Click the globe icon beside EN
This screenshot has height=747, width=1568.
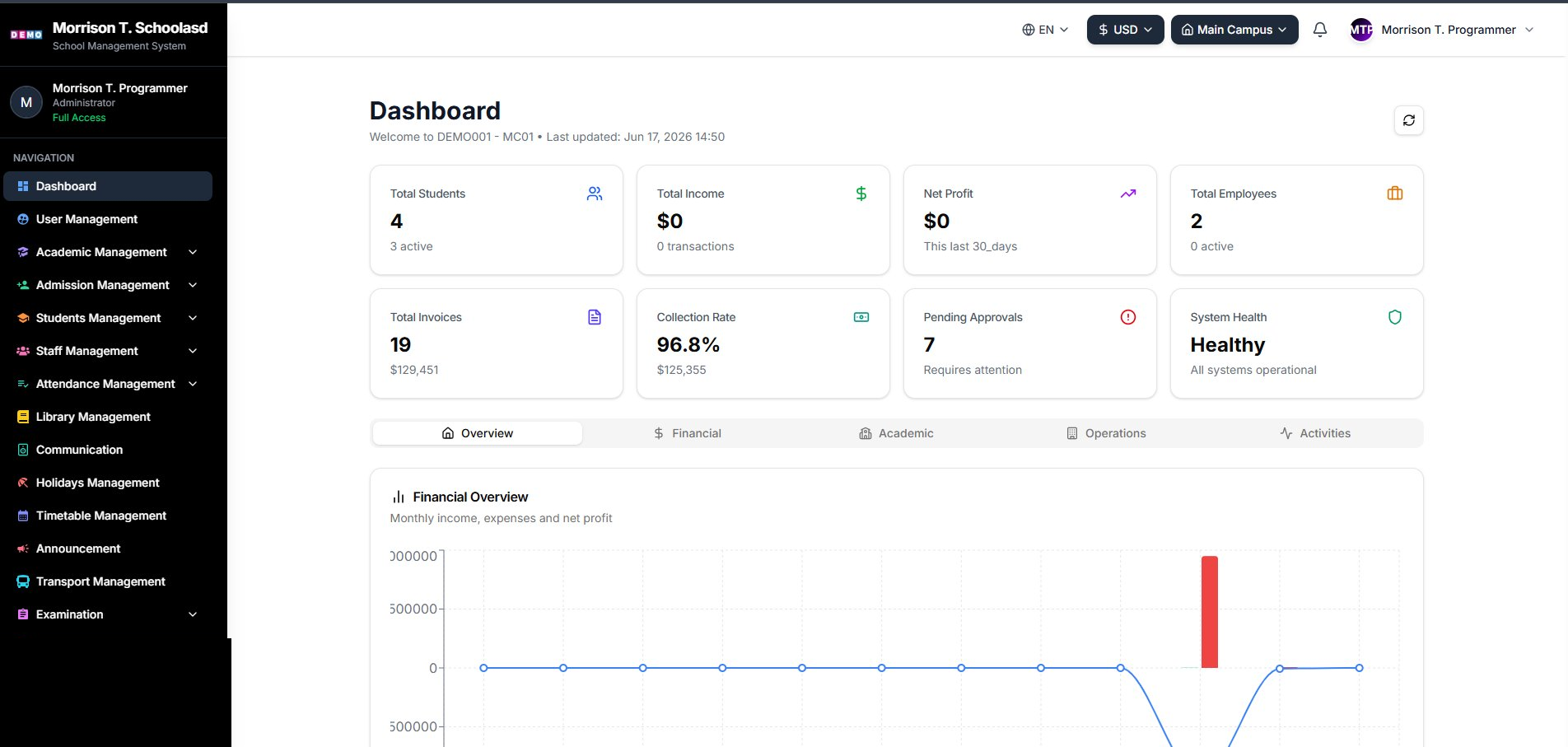pos(1029,30)
